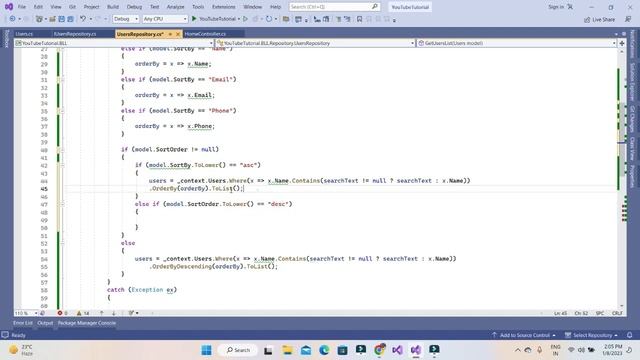Open Google Chrome from the taskbar
The height and width of the screenshot is (360, 640).
(x=379, y=350)
